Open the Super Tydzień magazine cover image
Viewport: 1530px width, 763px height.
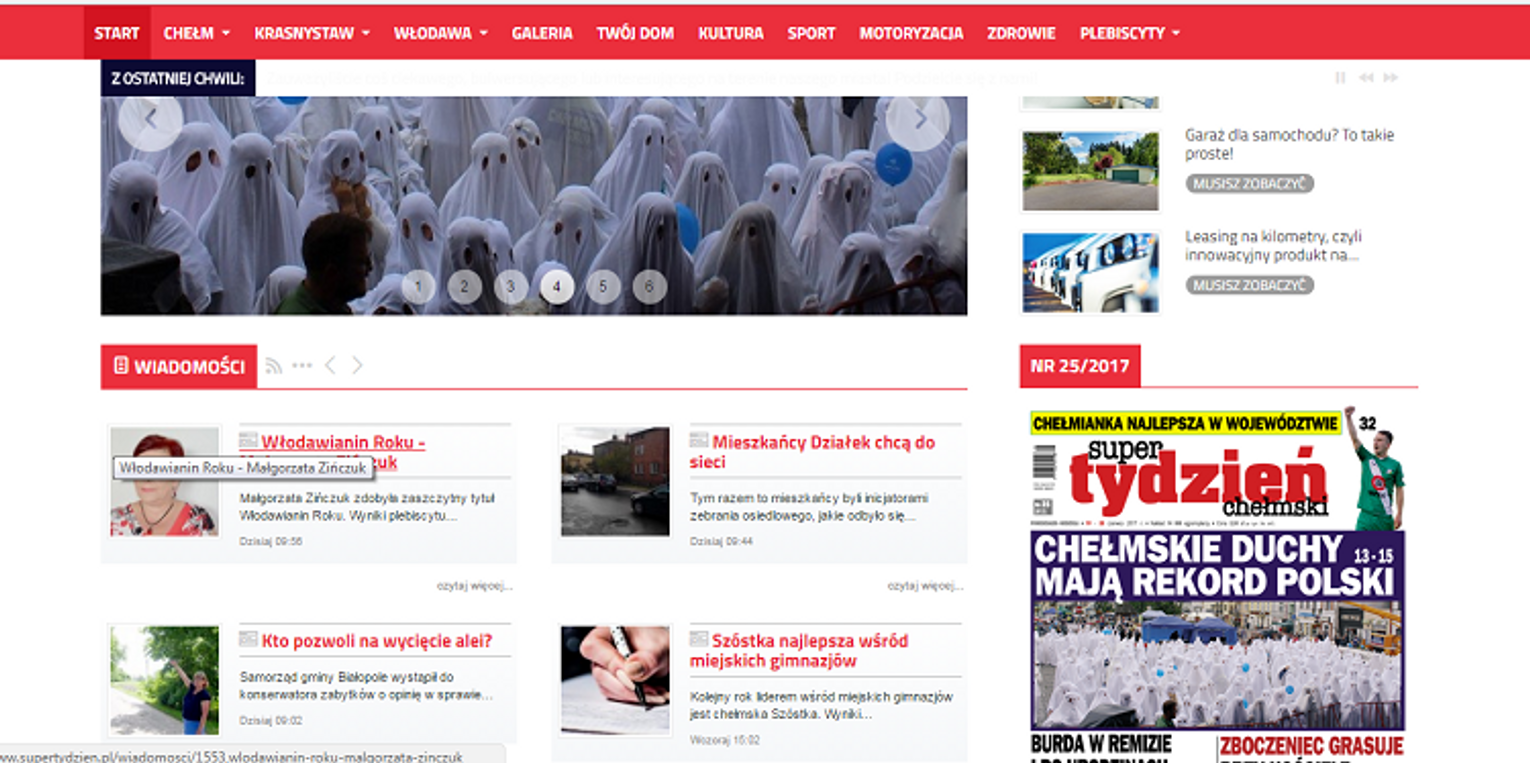point(1217,580)
